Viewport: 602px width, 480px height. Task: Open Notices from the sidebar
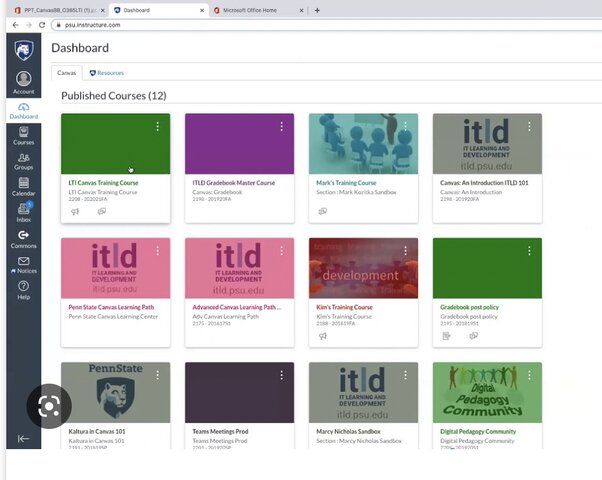[x=23, y=265]
